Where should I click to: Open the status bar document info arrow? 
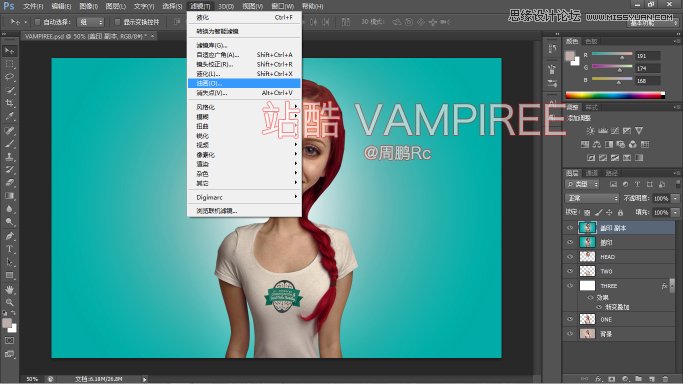click(x=145, y=379)
